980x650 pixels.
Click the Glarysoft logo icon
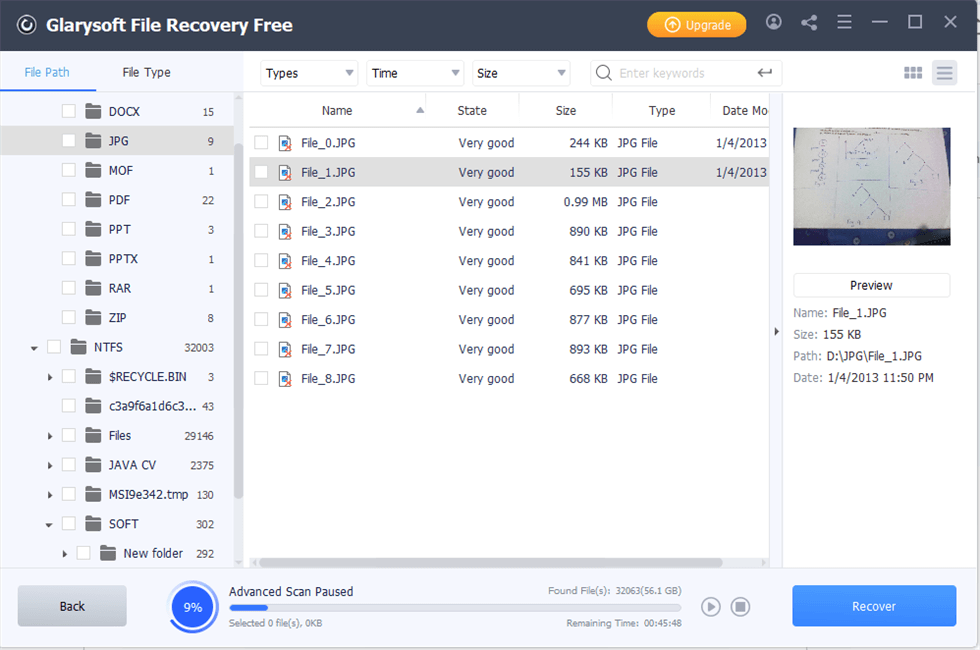[x=26, y=25]
